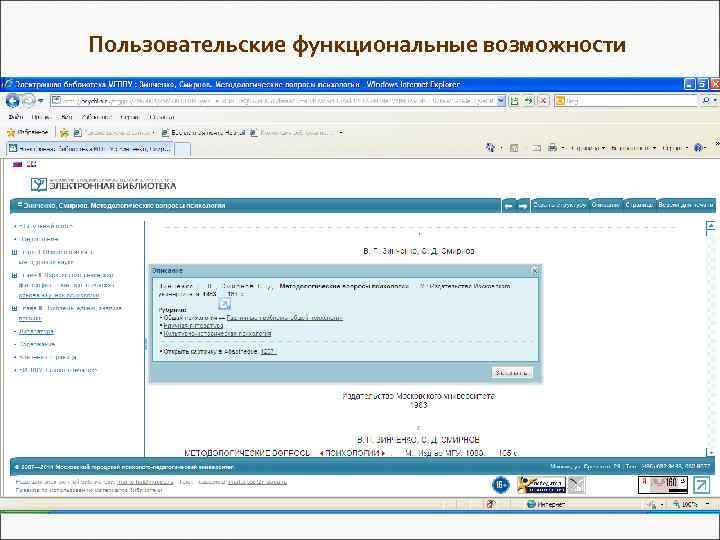The height and width of the screenshot is (540, 720).
Task: Open the Избранное menu in menu bar
Action: [x=96, y=117]
